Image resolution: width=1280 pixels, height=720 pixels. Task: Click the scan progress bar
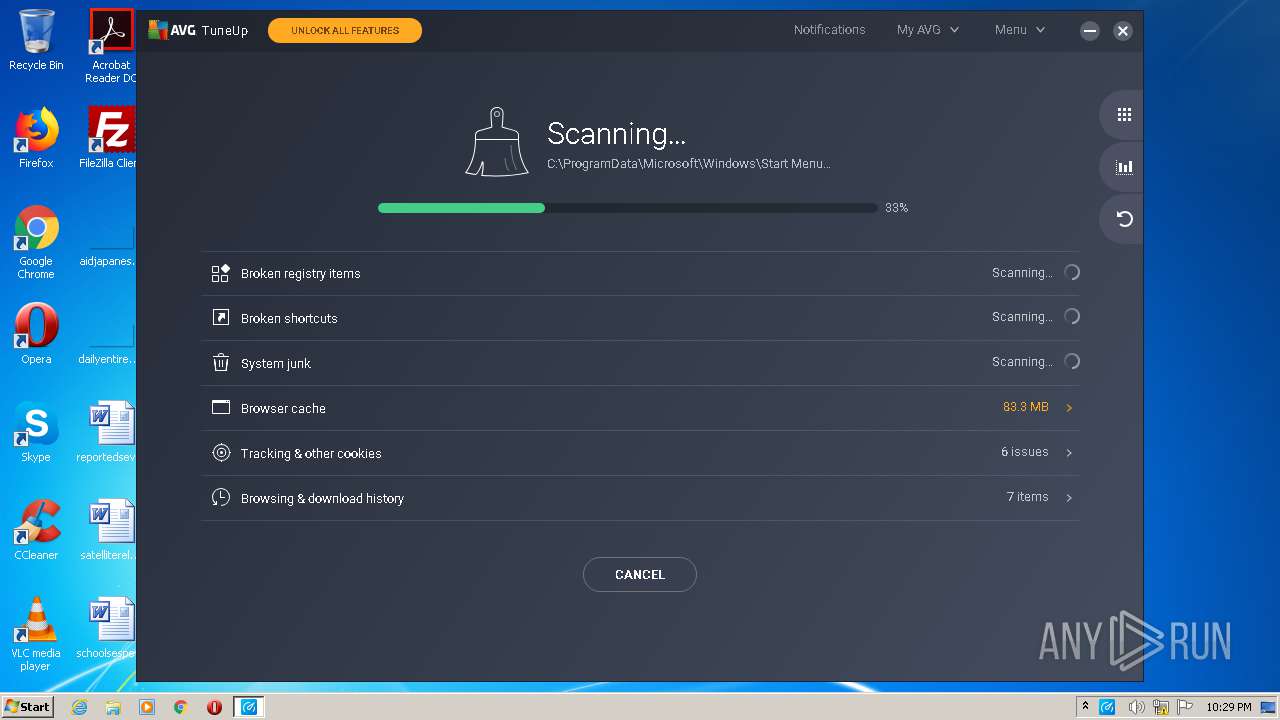point(627,208)
